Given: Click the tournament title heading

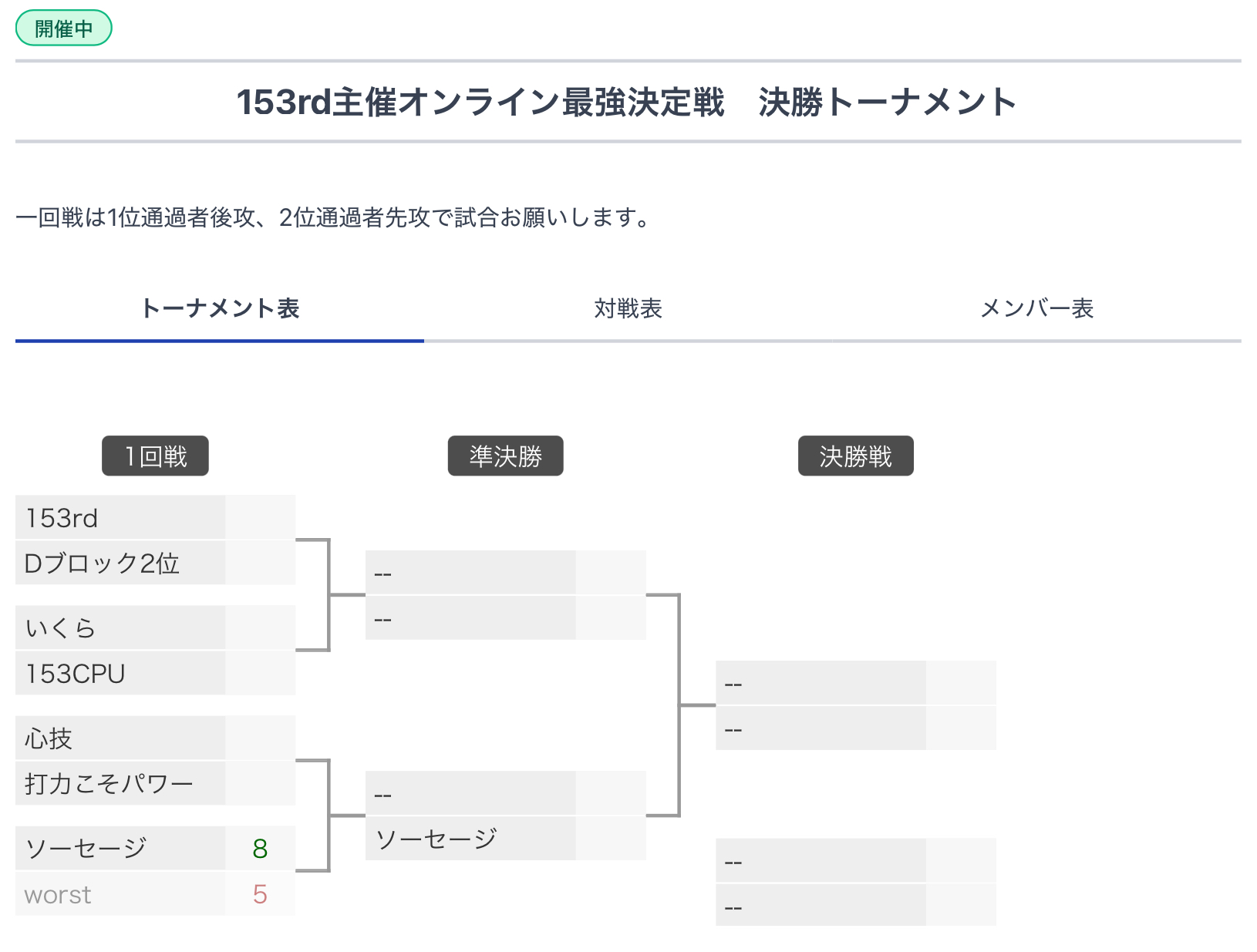Looking at the screenshot, I should point(626,102).
